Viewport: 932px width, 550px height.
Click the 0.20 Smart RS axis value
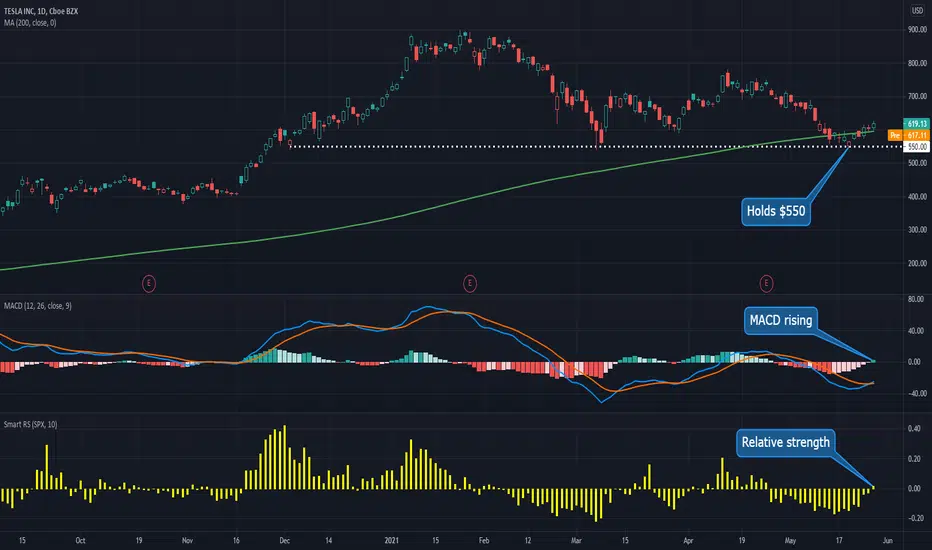[x=914, y=459]
